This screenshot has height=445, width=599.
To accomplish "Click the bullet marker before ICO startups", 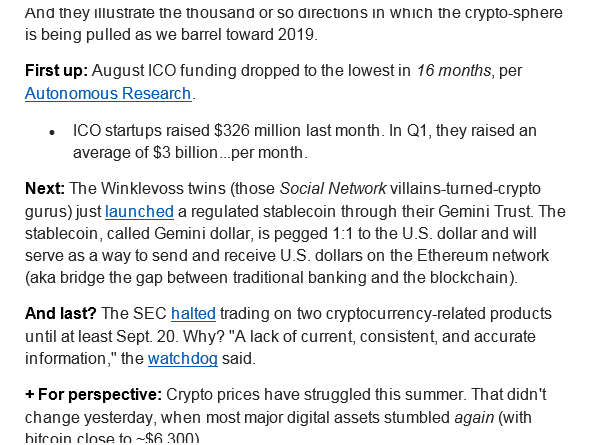I will 52,133.
